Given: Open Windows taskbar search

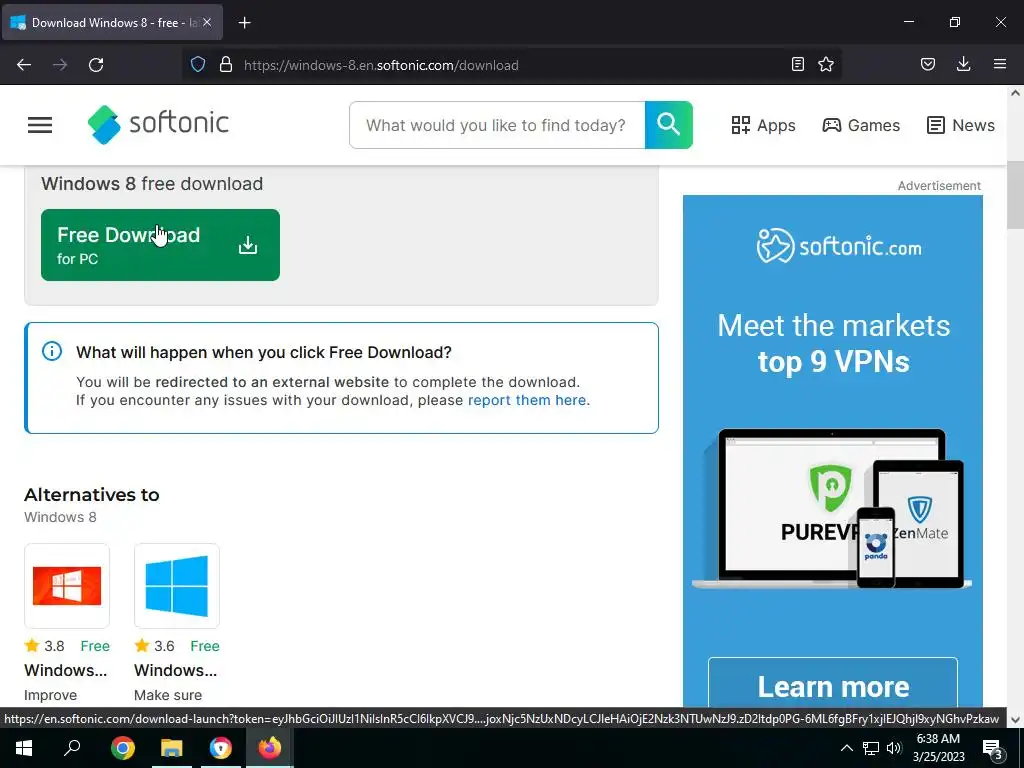Looking at the screenshot, I should (72, 748).
